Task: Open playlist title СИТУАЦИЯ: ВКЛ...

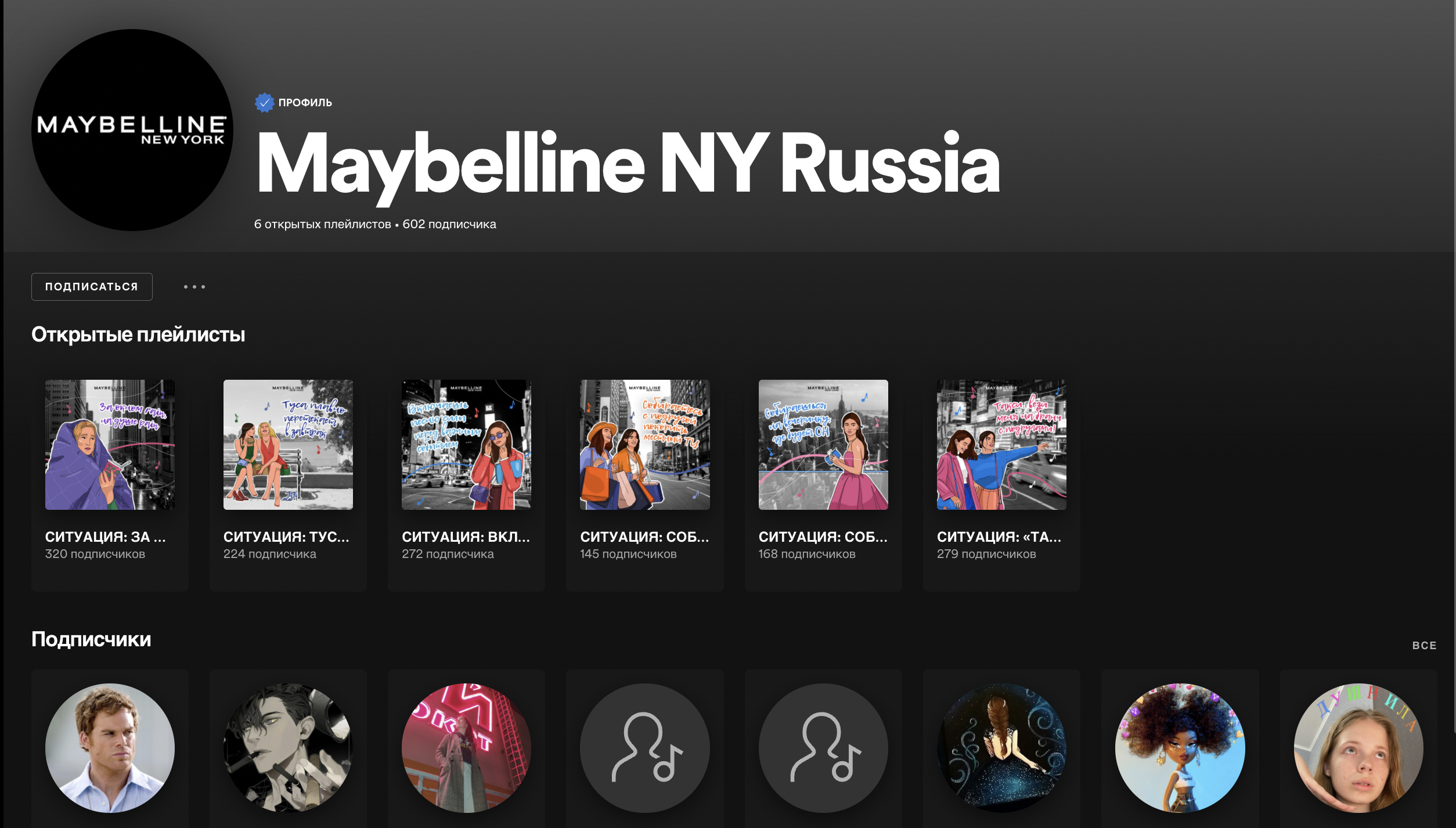Action: click(466, 537)
